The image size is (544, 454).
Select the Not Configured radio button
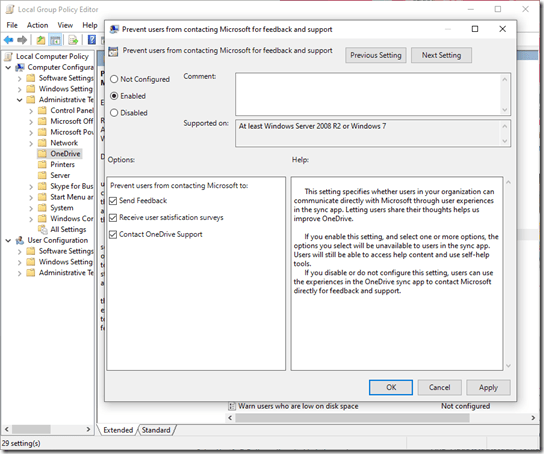pyautogui.click(x=114, y=79)
